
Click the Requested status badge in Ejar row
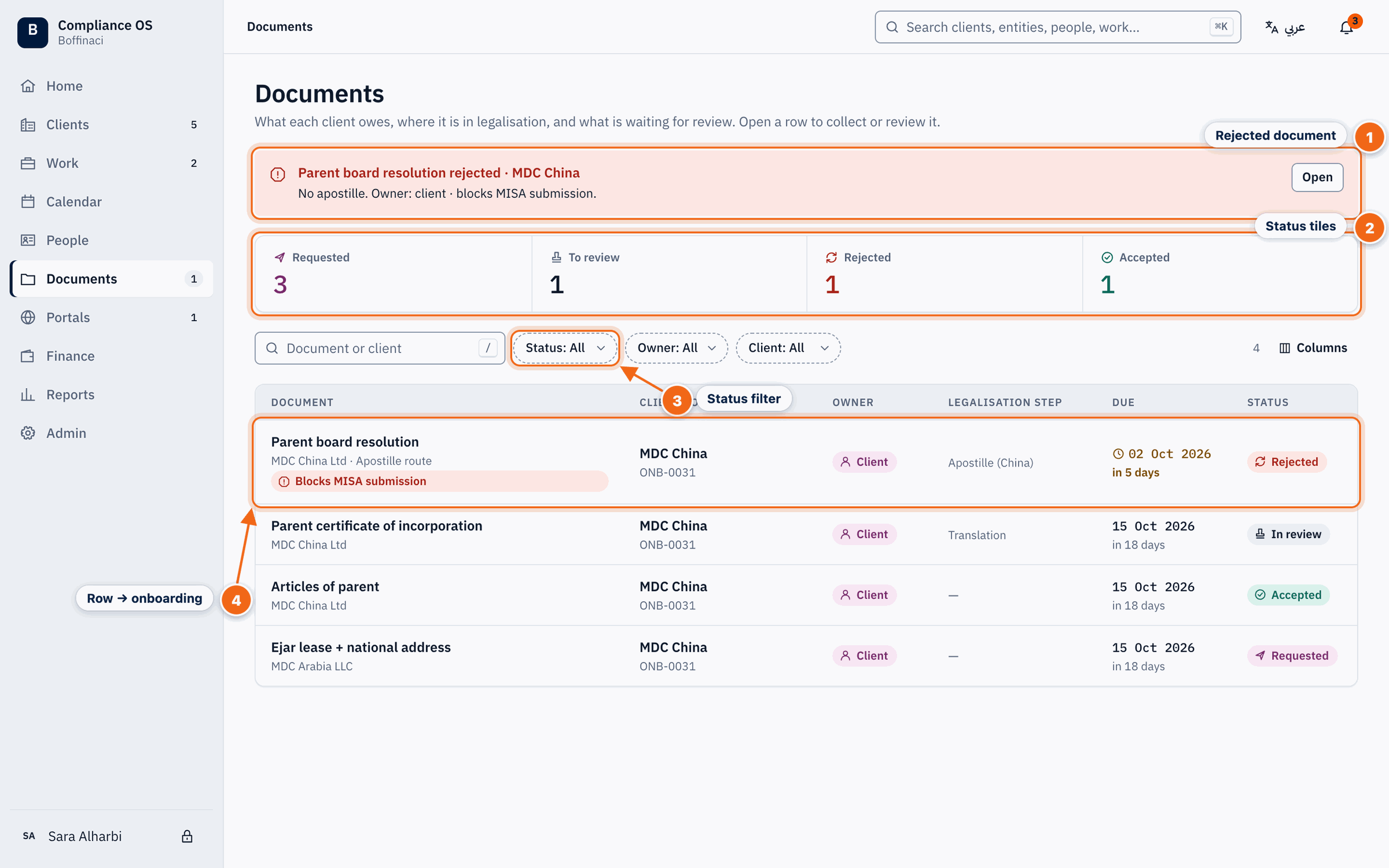(x=1292, y=656)
